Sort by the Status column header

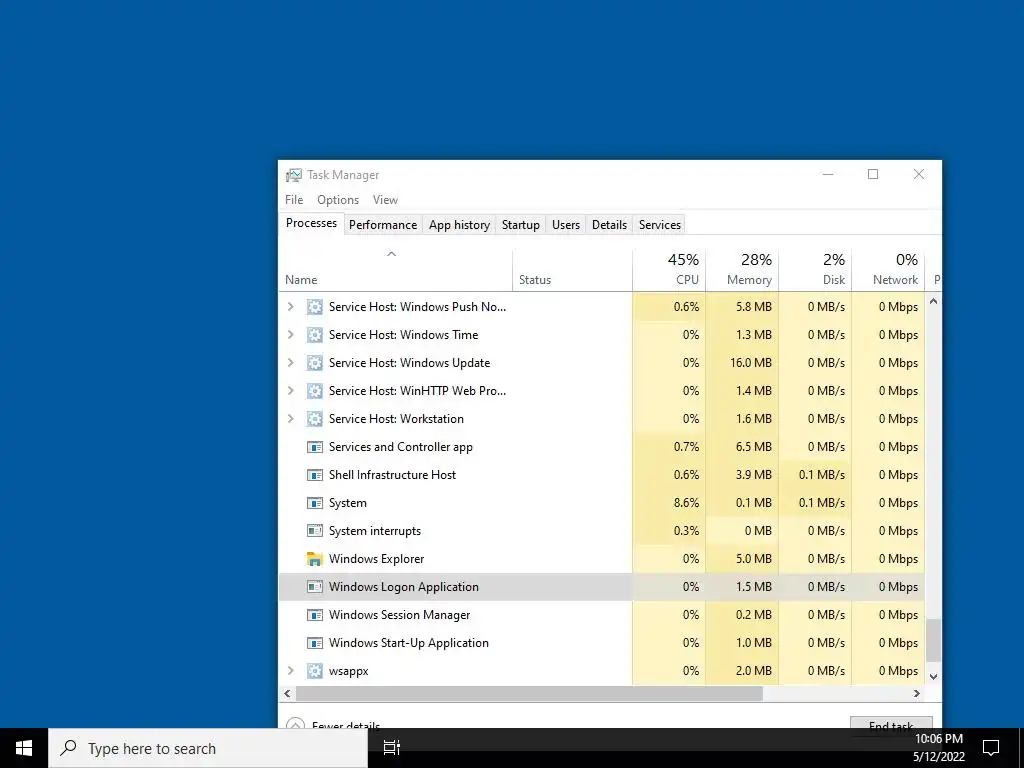(572, 270)
